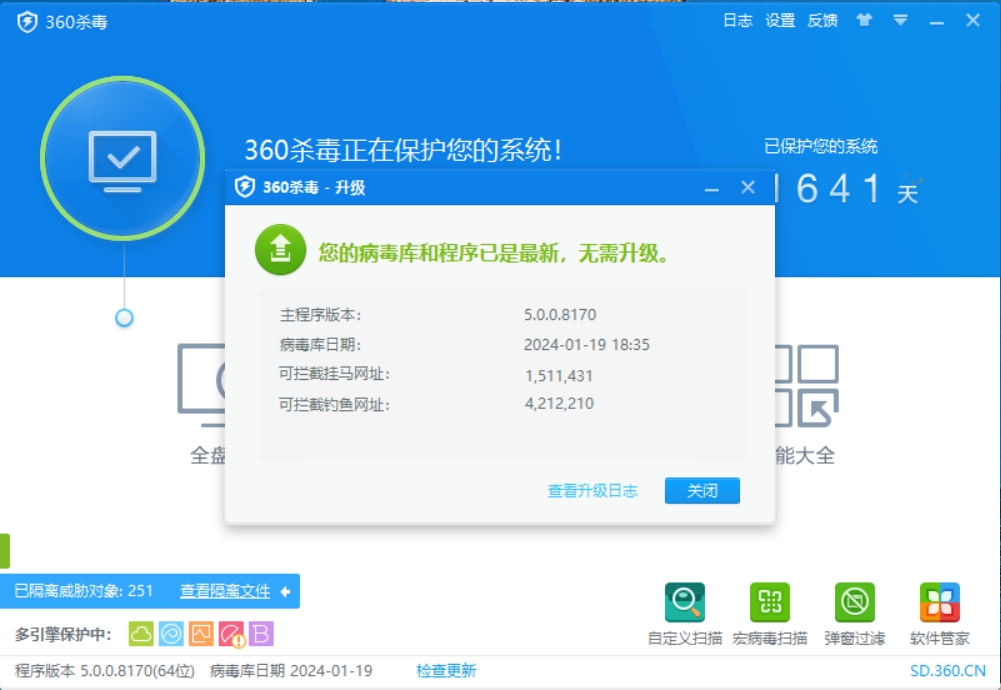Image resolution: width=1001 pixels, height=690 pixels.
Task: Click the skin theme shirt icon in titlebar
Action: [864, 20]
